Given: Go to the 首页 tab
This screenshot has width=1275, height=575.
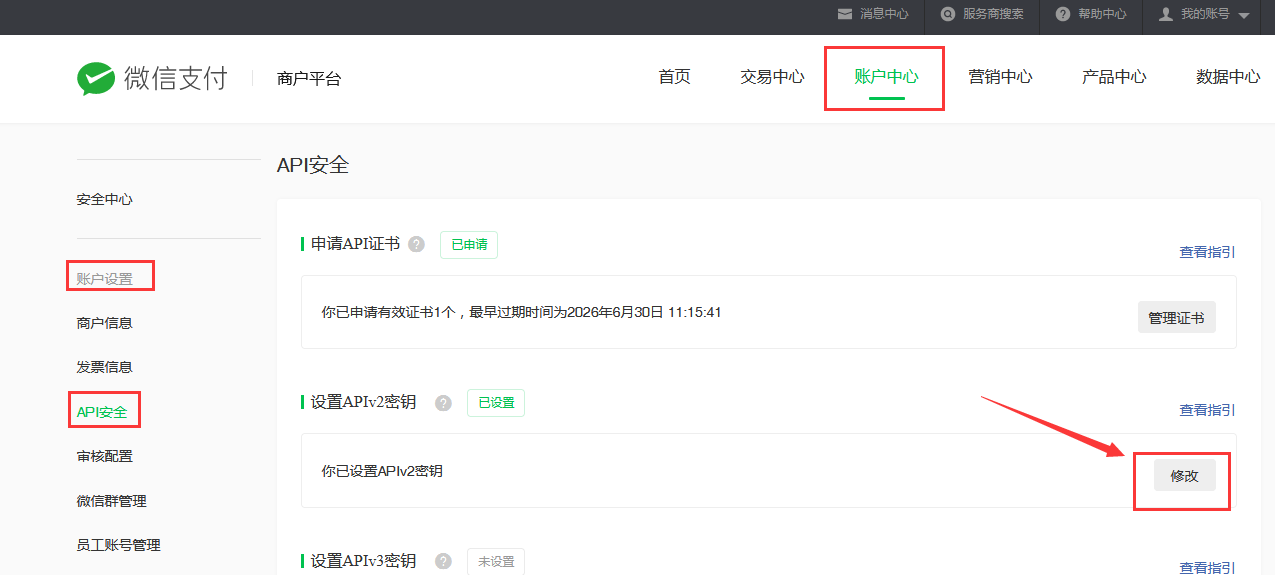Looking at the screenshot, I should (x=674, y=77).
